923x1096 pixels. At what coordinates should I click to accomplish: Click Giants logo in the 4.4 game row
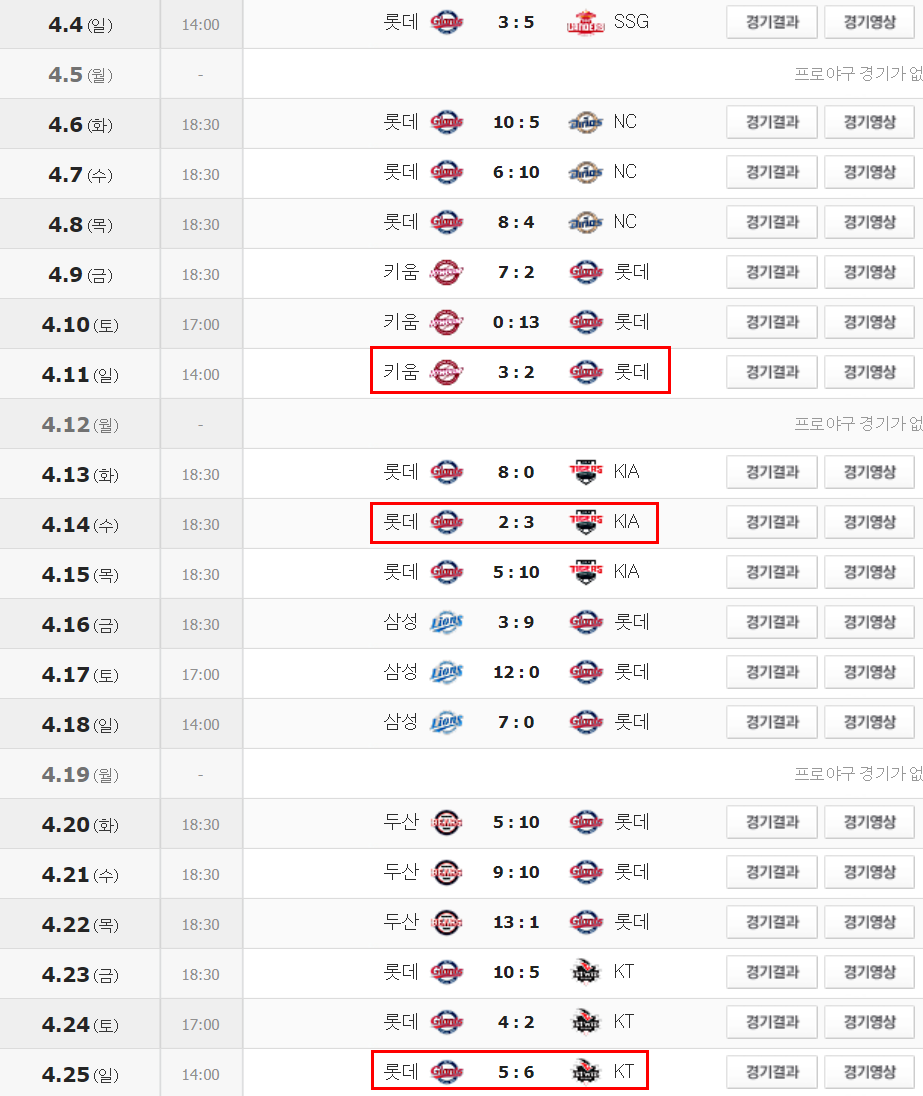click(447, 22)
